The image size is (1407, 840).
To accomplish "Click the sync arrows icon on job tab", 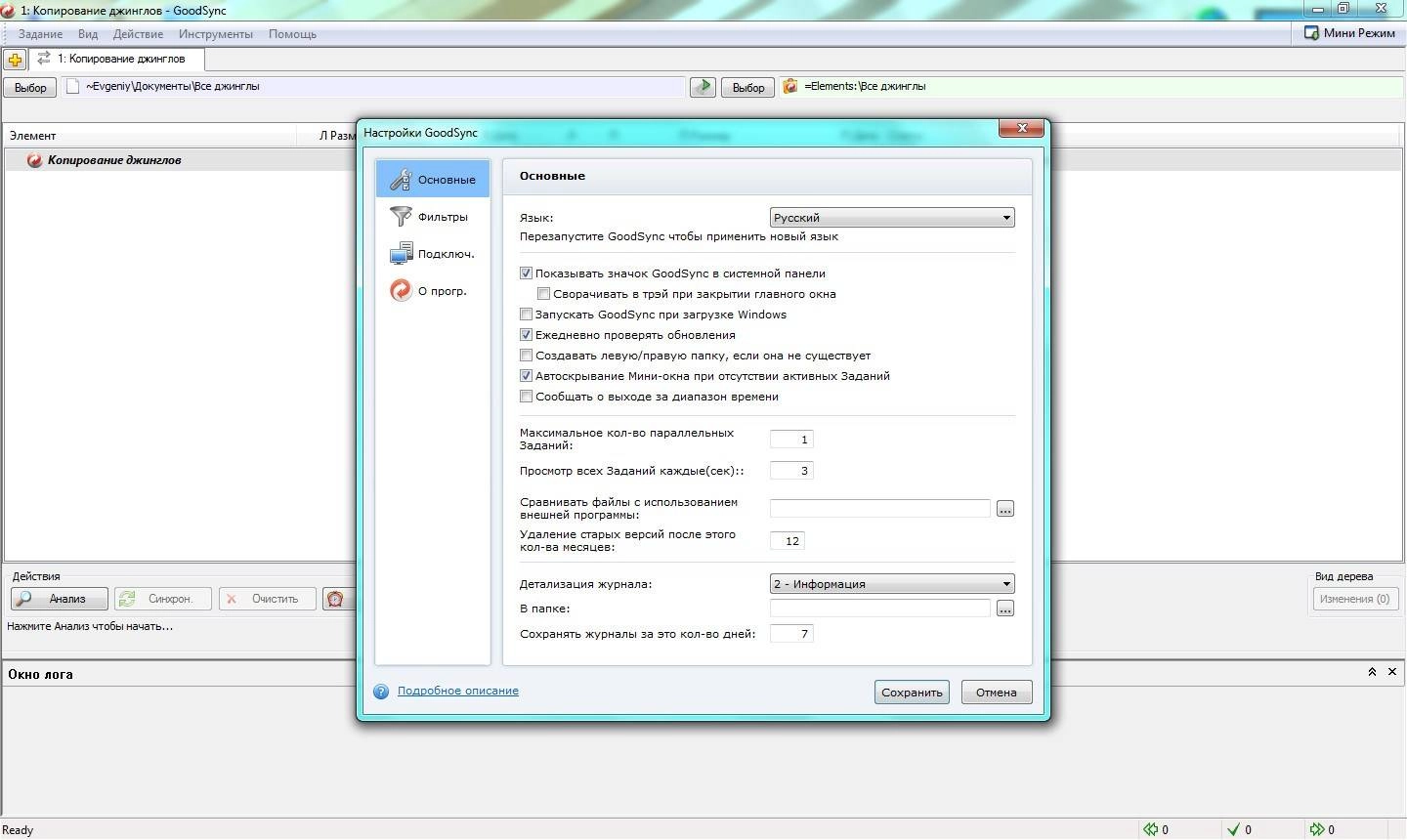I will tap(43, 59).
